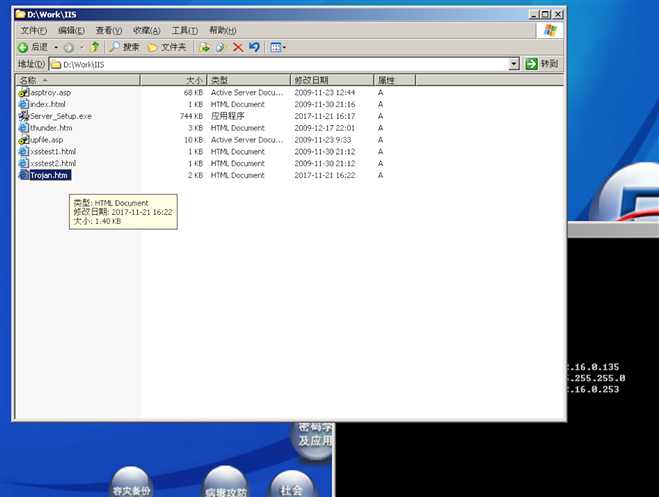Select the xsstest1.html file icon

(24, 151)
